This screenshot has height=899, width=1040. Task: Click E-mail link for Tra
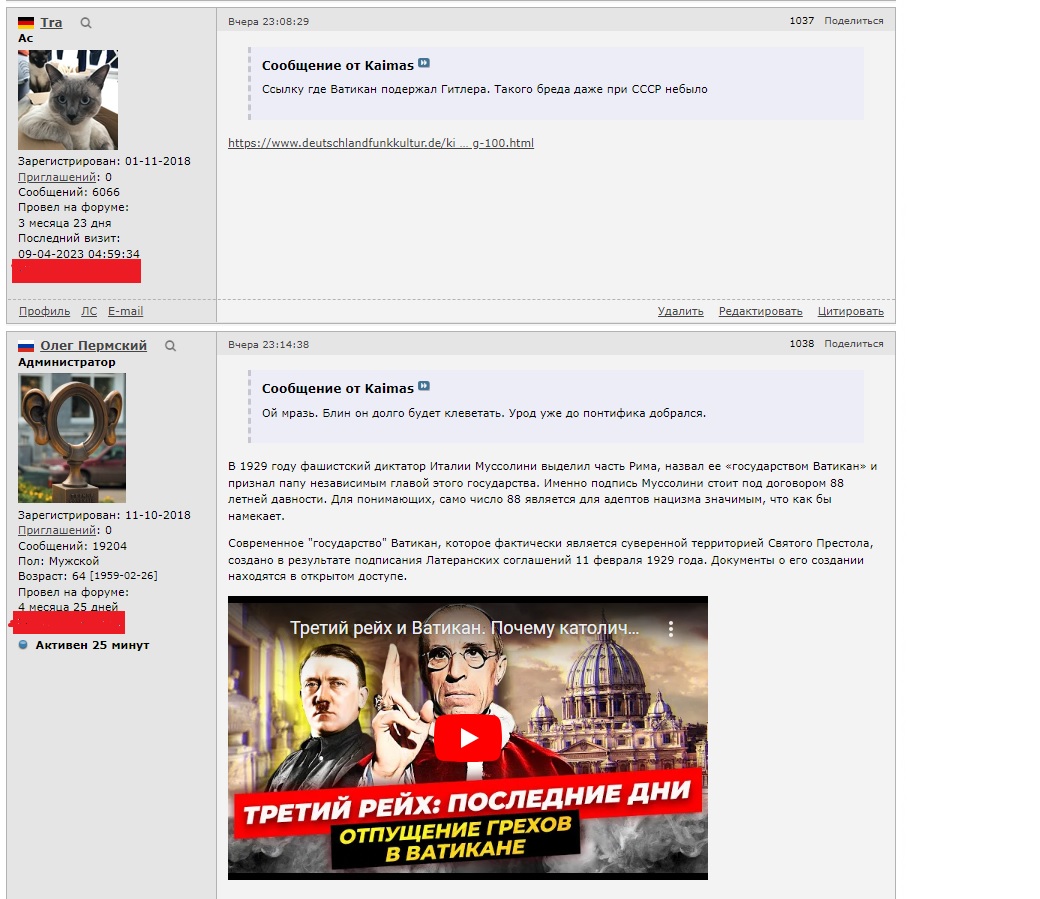[x=125, y=311]
